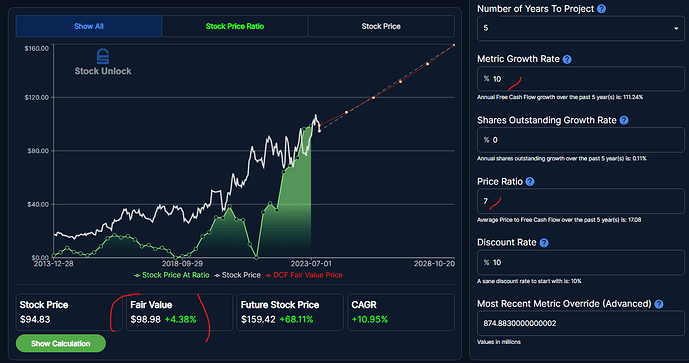Focus the Price Ratio input field
The image size is (689, 363).
tap(580, 201)
